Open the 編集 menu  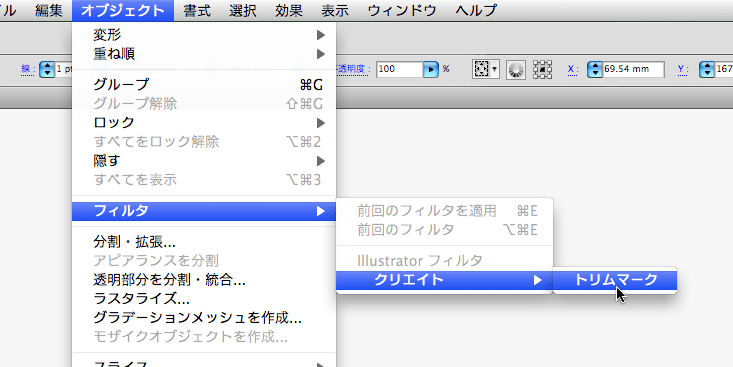[x=49, y=10]
